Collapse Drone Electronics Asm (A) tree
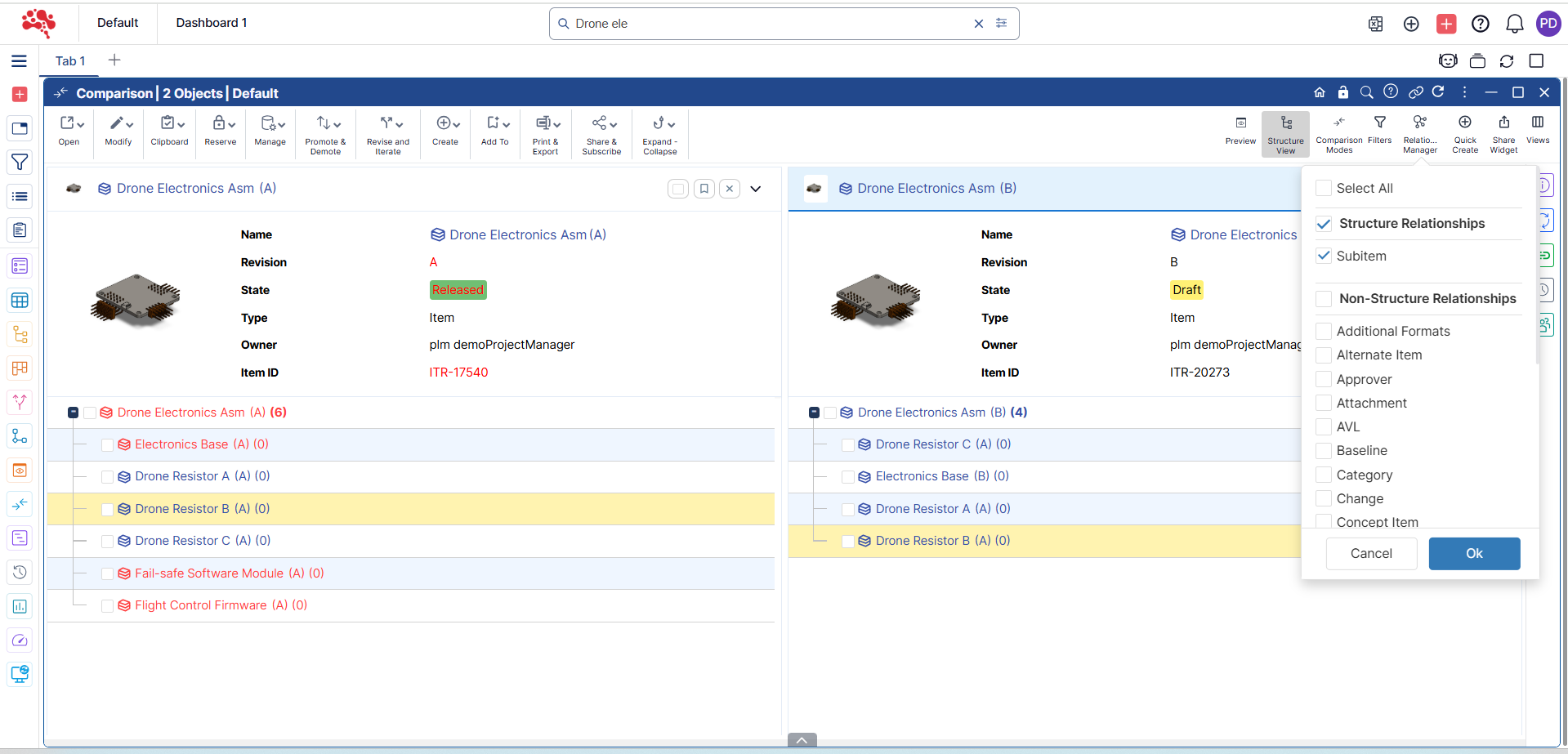The height and width of the screenshot is (754, 1568). click(x=74, y=413)
